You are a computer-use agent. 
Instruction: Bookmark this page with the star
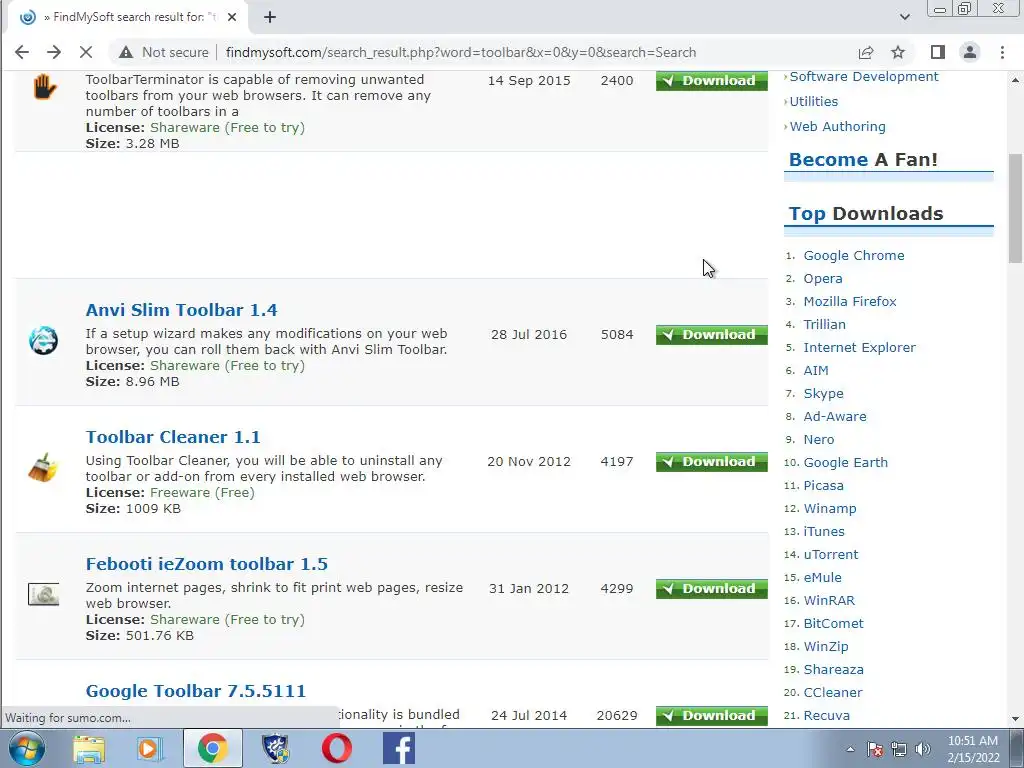[898, 52]
